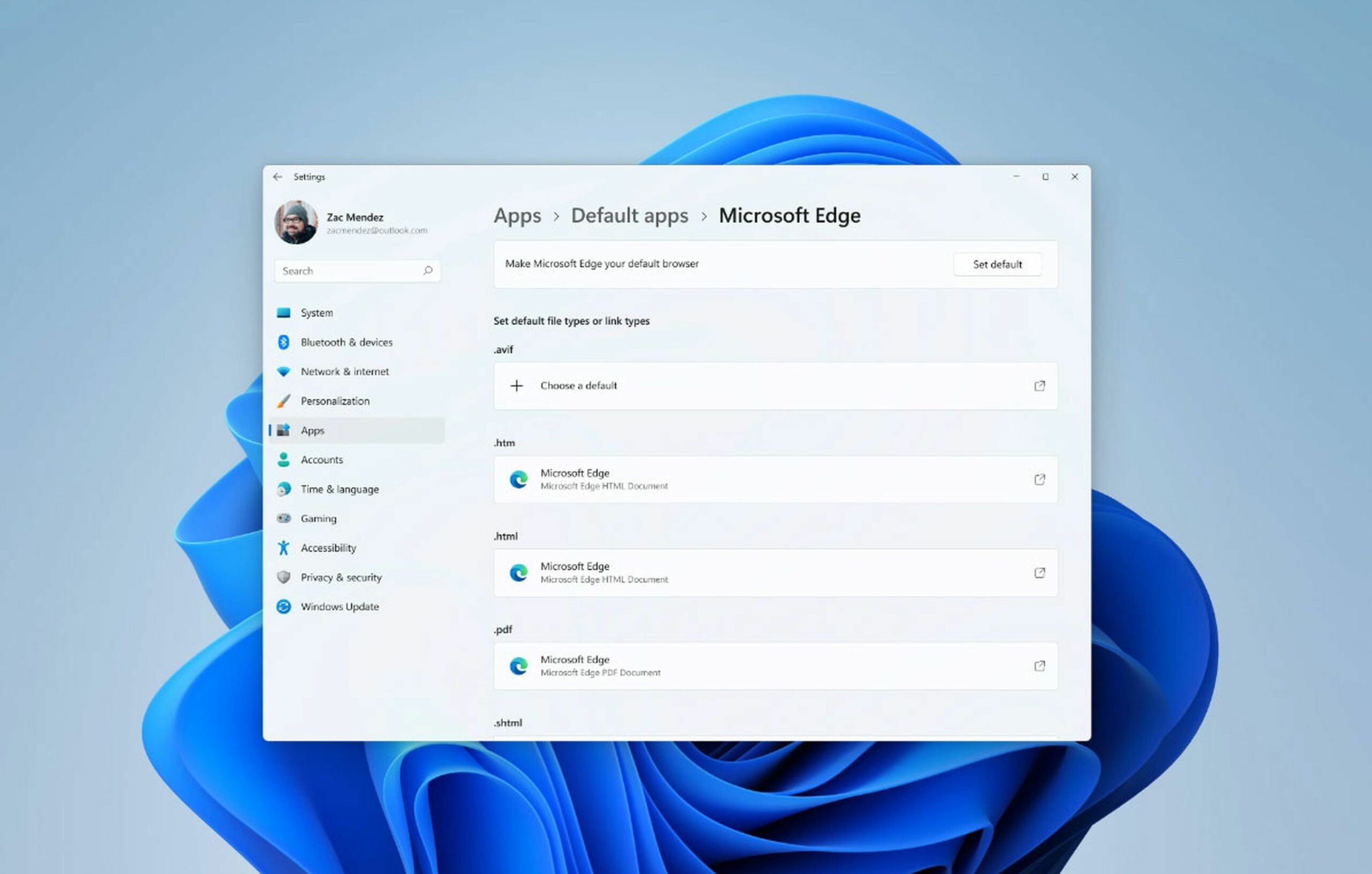Click the Set default button
Screen dimensions: 1372x874
(997, 264)
